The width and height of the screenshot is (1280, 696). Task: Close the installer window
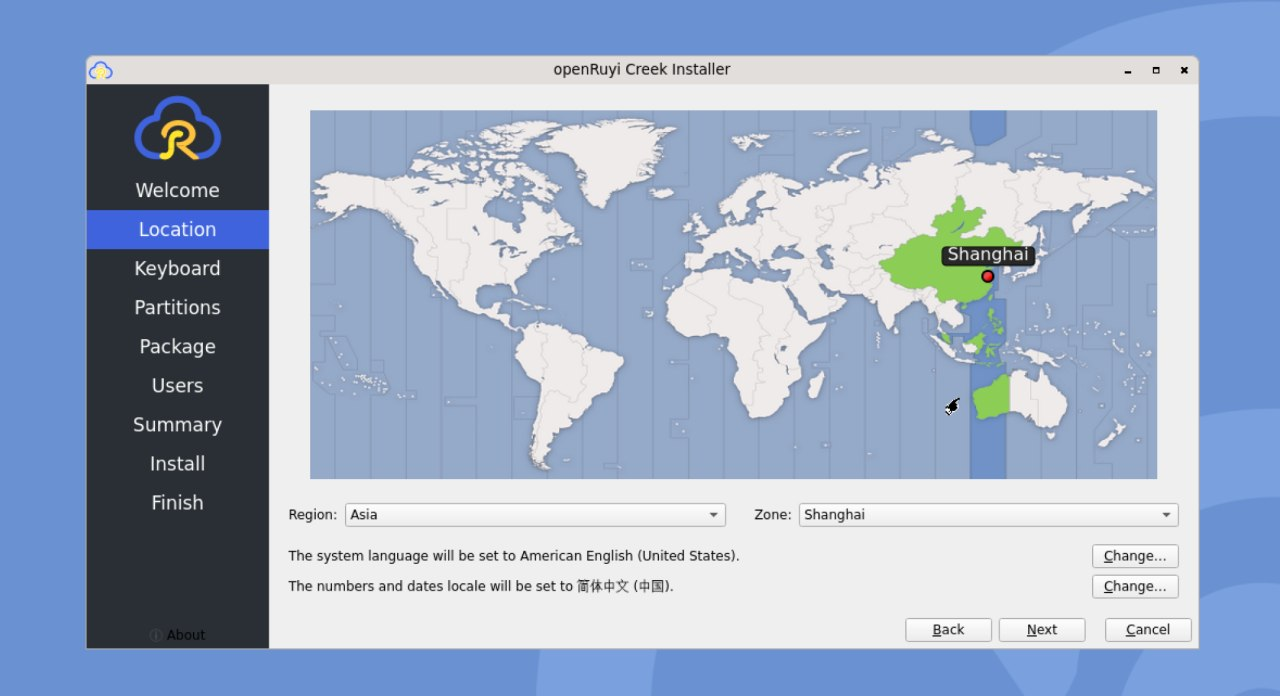click(x=1184, y=70)
